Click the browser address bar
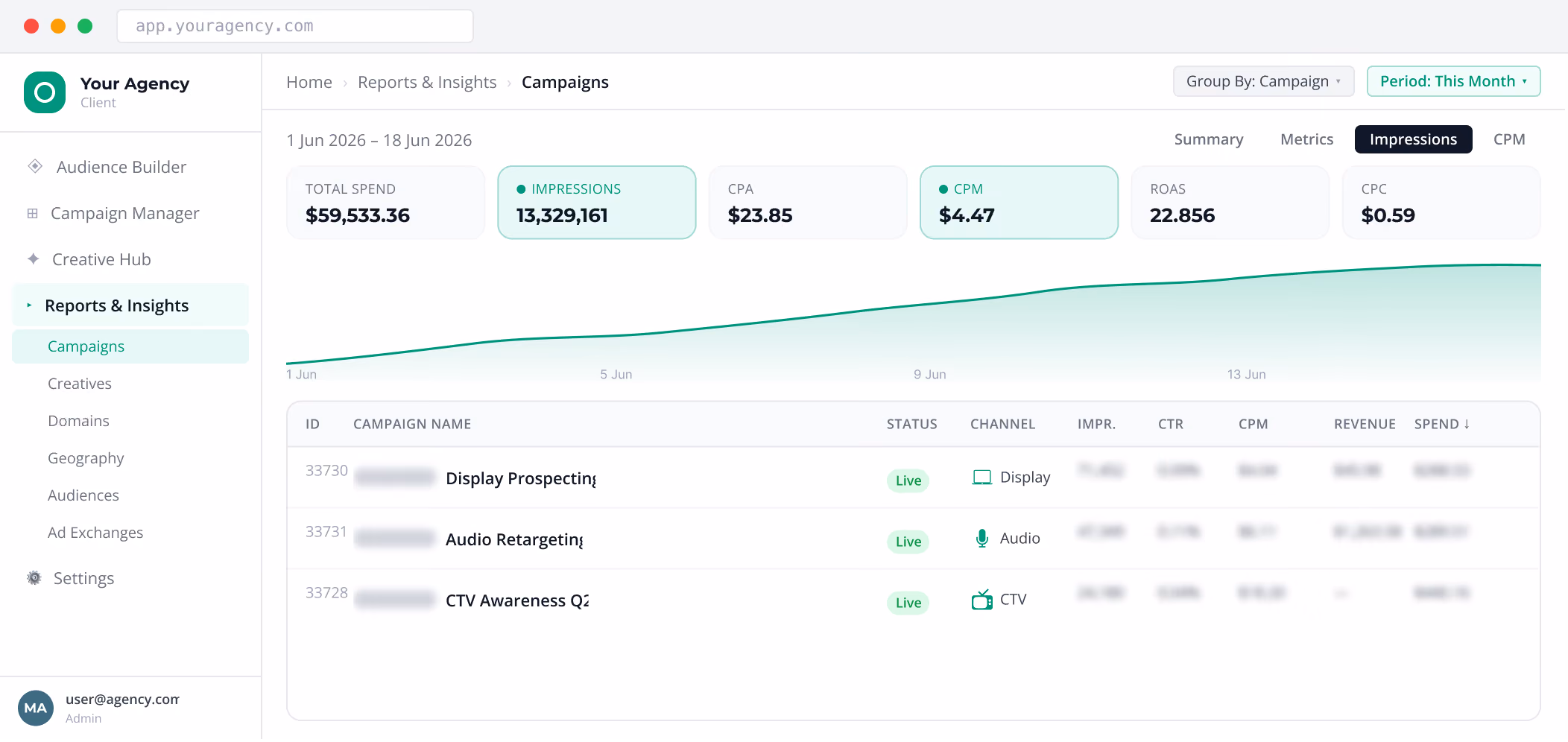 295,26
